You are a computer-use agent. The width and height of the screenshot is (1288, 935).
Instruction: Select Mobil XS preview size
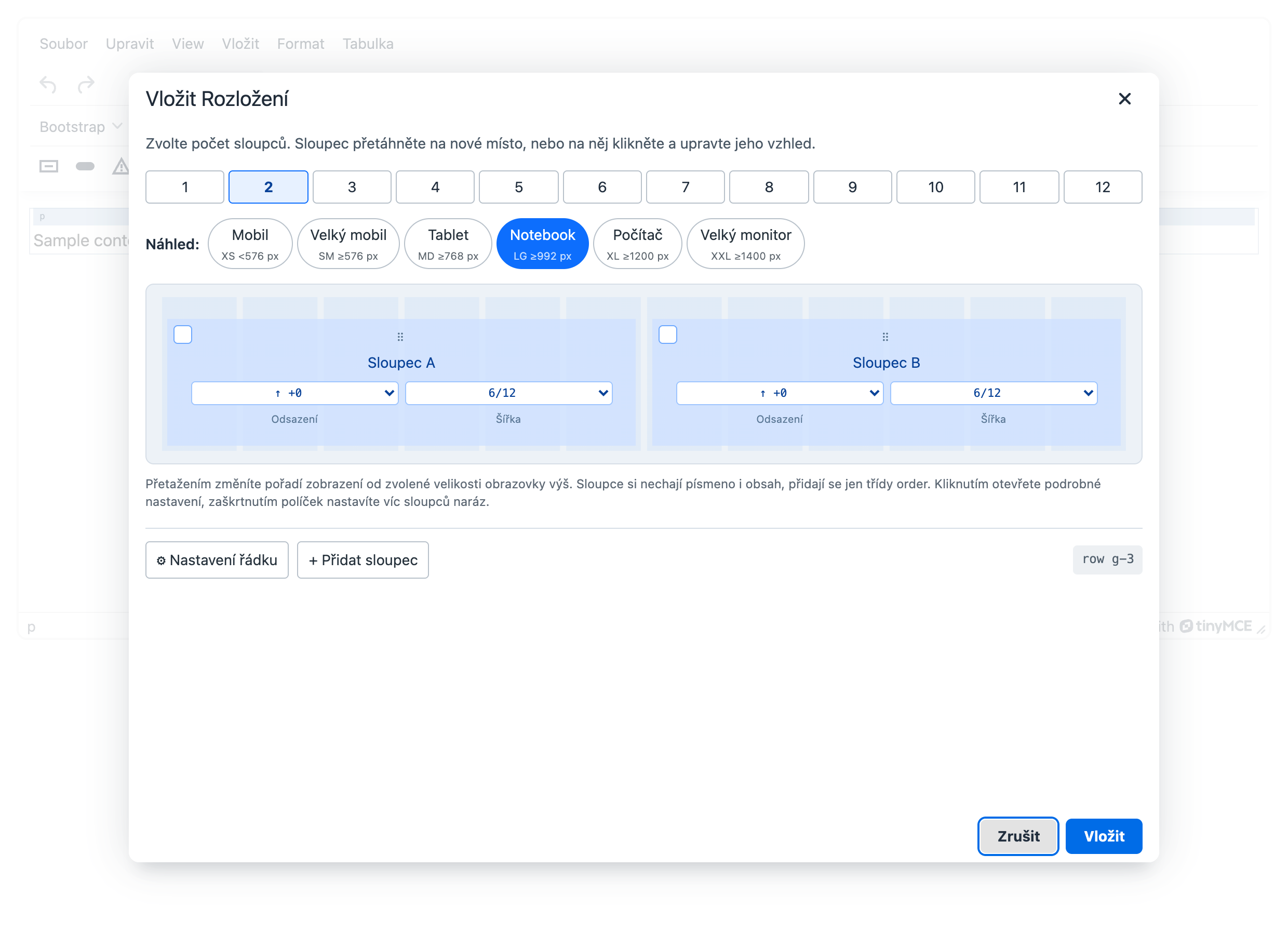point(250,244)
